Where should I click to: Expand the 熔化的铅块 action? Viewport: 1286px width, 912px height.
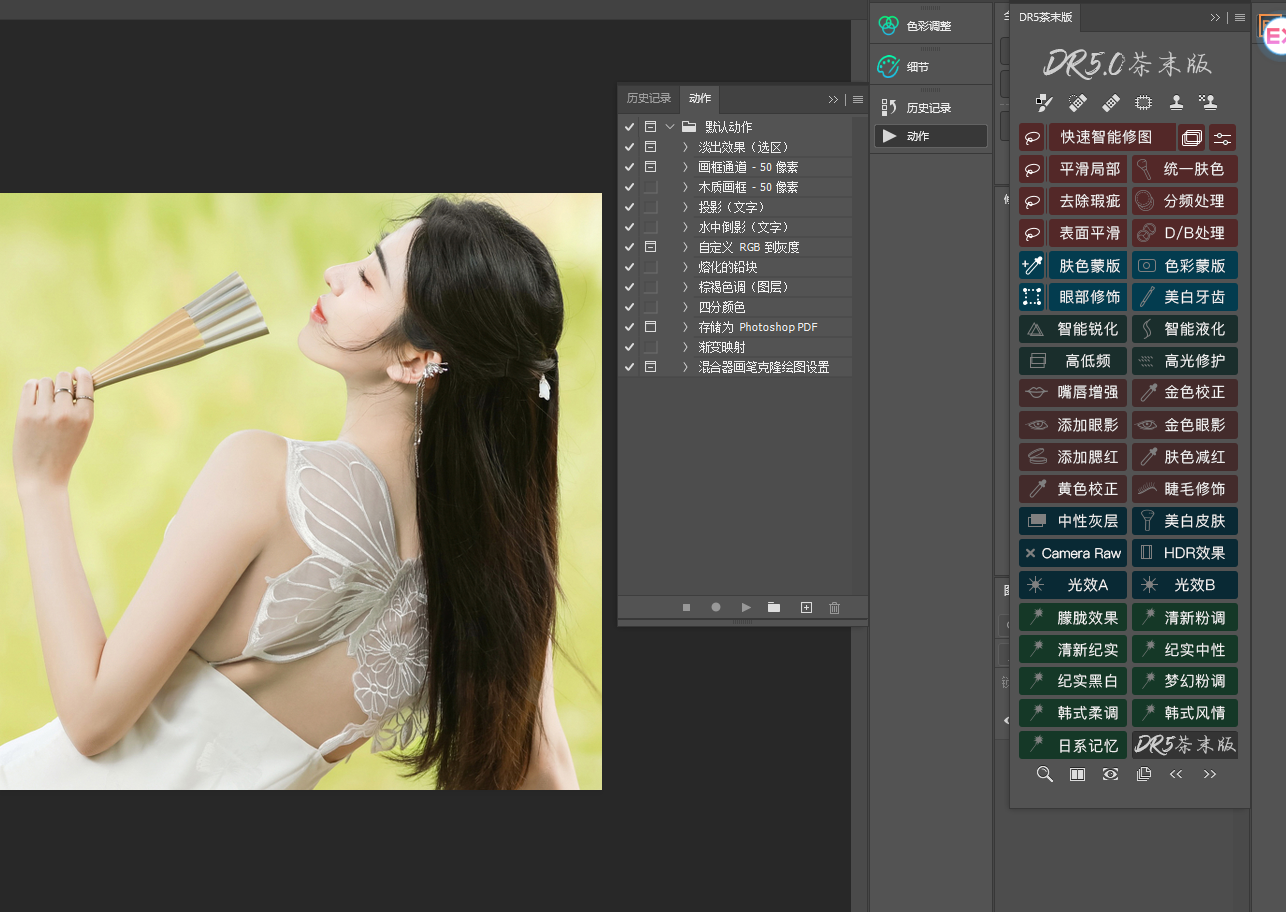click(x=686, y=267)
